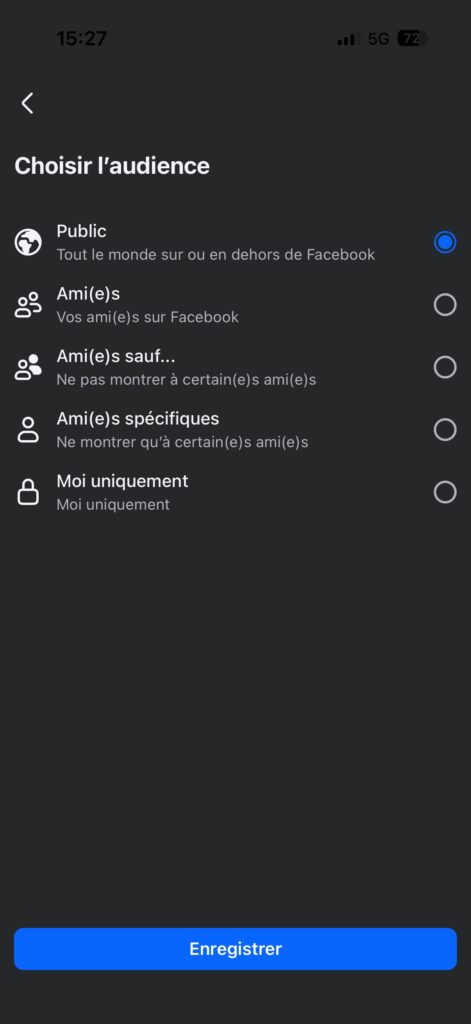Screen dimensions: 471x1024
Task: Tap the Enregistrer button
Action: tap(235, 949)
